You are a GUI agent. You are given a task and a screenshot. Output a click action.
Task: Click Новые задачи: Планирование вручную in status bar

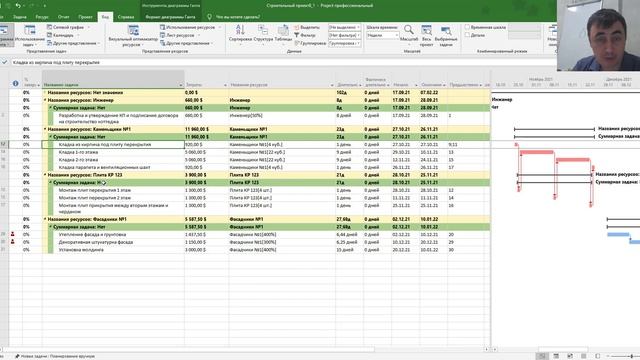coord(55,356)
